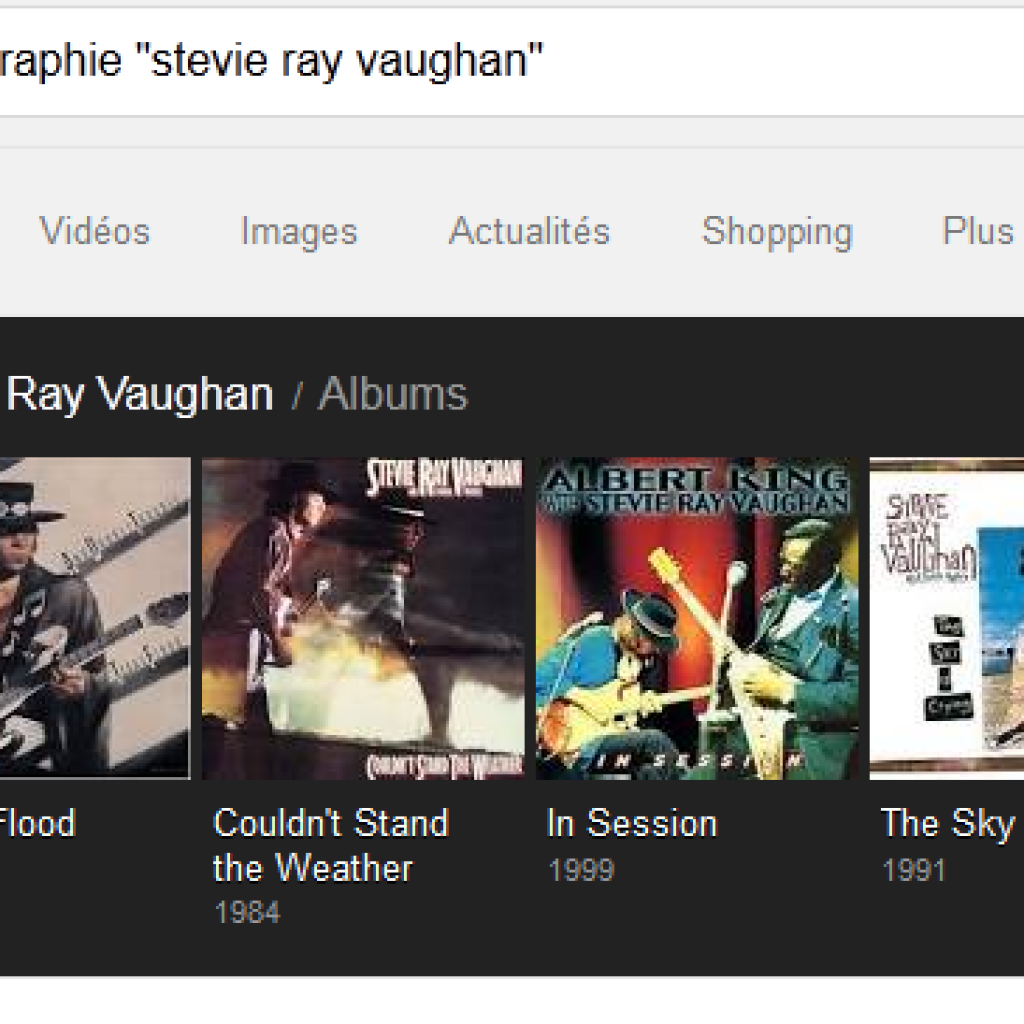Open the Texas Flood album cover
The height and width of the screenshot is (1024, 1024).
95,618
